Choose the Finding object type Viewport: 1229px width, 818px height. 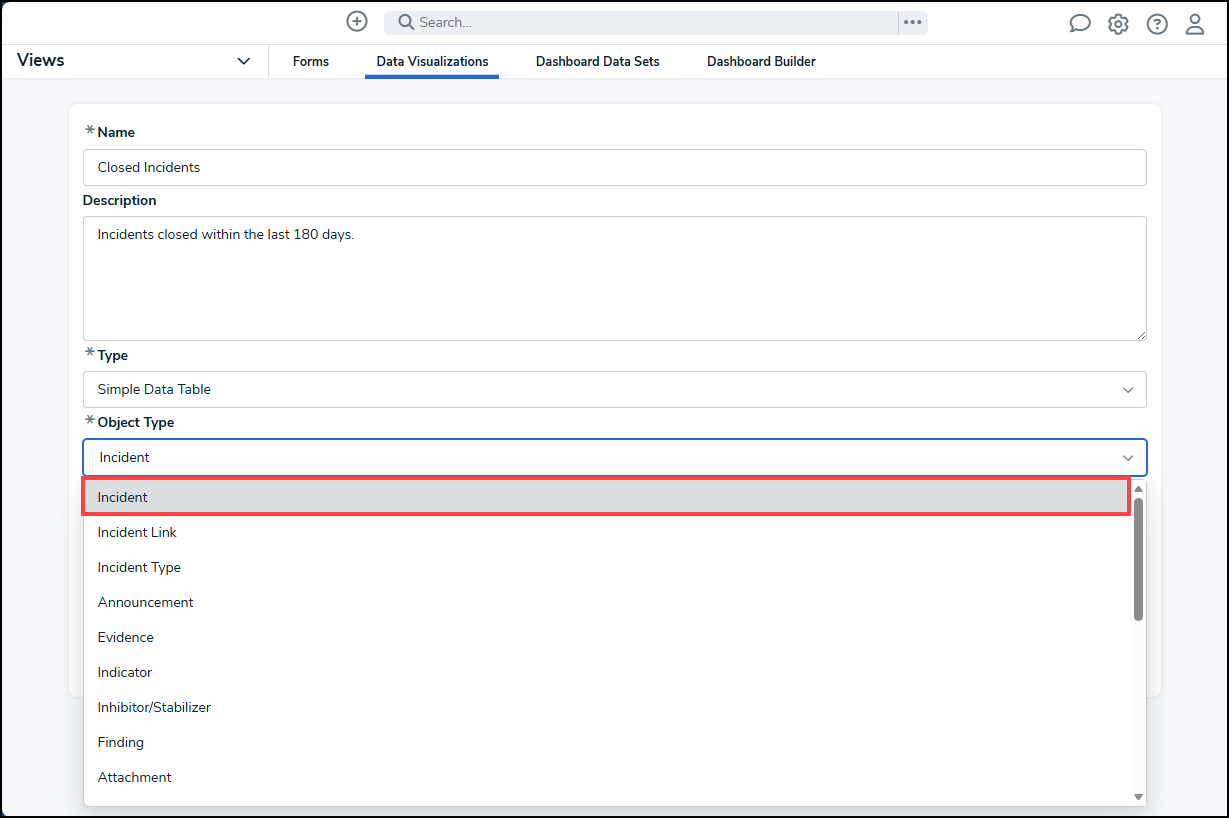click(607, 742)
